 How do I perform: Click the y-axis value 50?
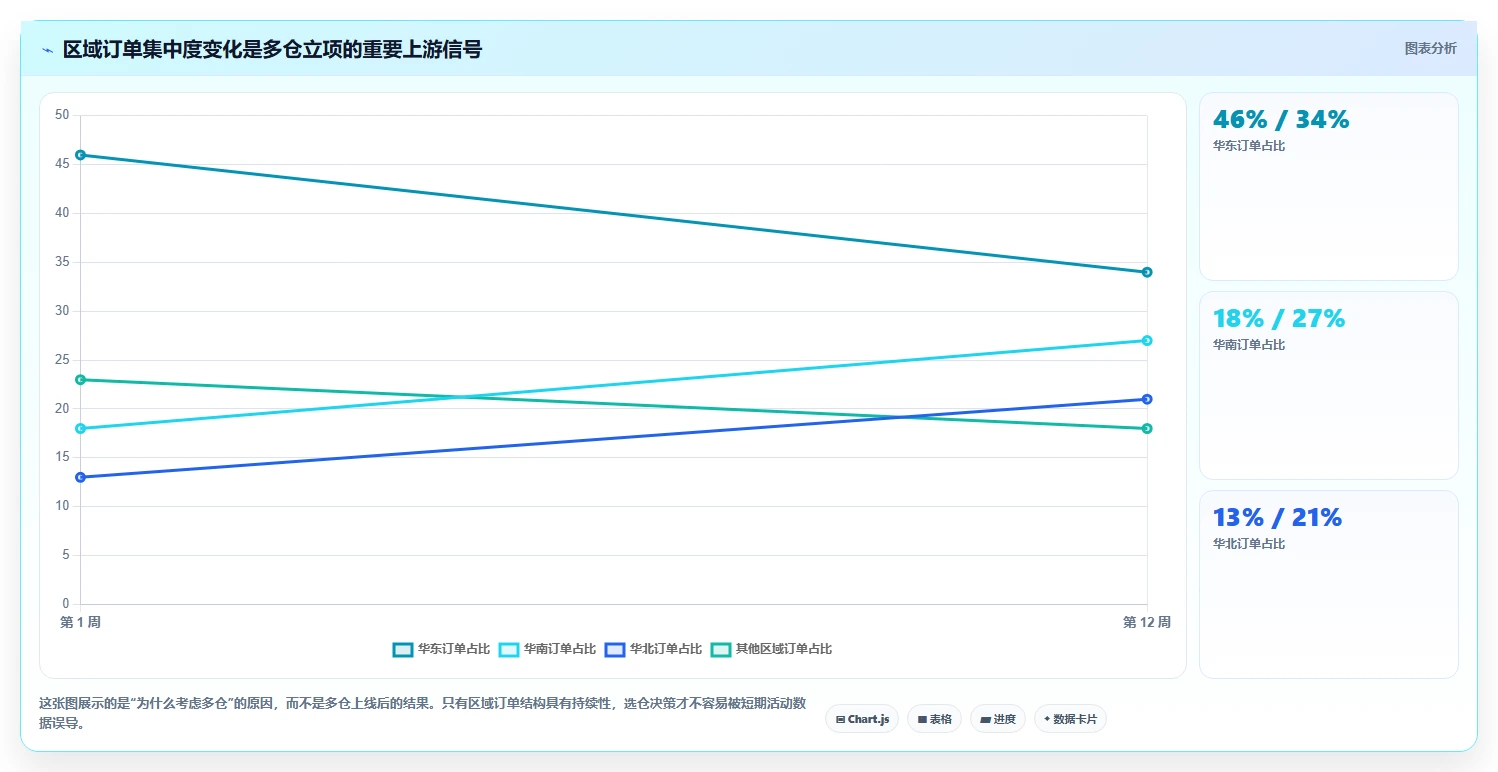coord(62,115)
